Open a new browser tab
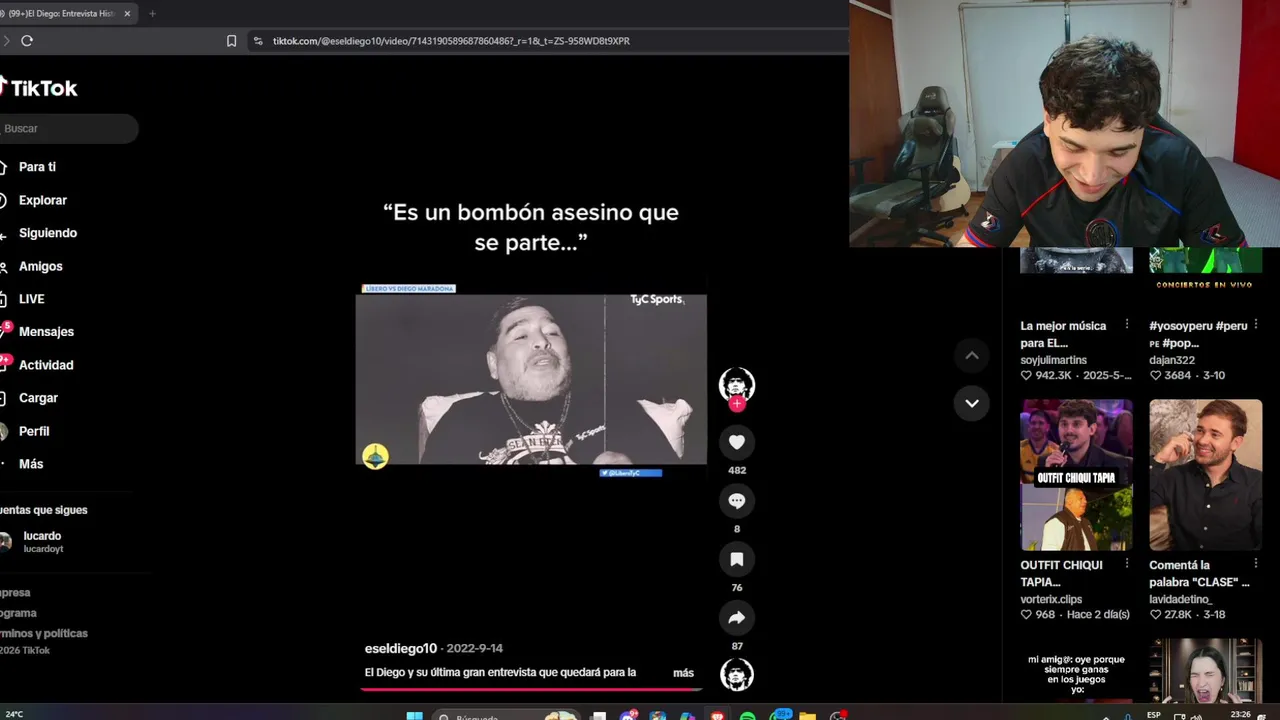 pos(152,14)
